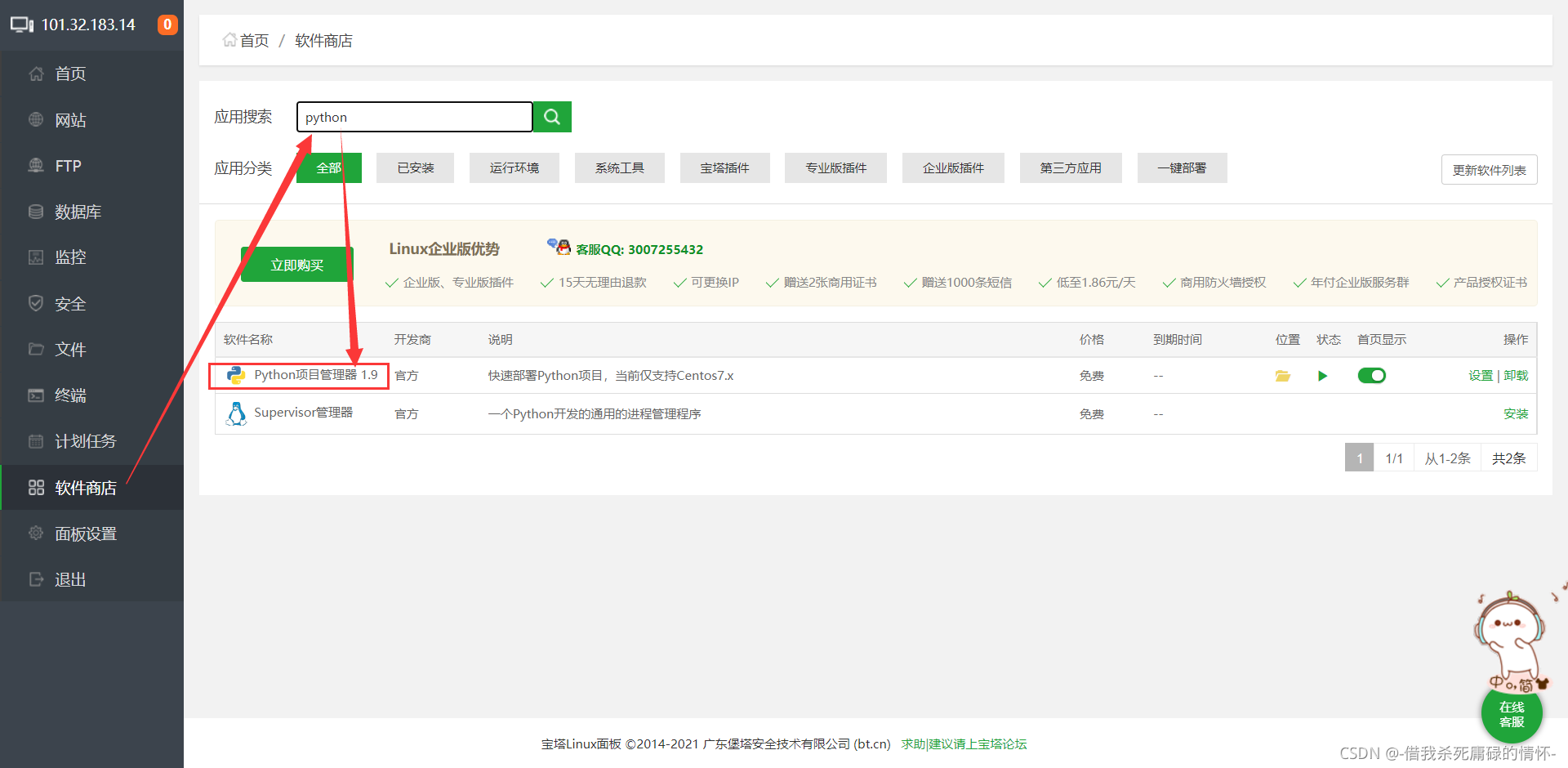The width and height of the screenshot is (1568, 768).
Task: Click the 立即购买 purchase button
Action: pos(296,264)
